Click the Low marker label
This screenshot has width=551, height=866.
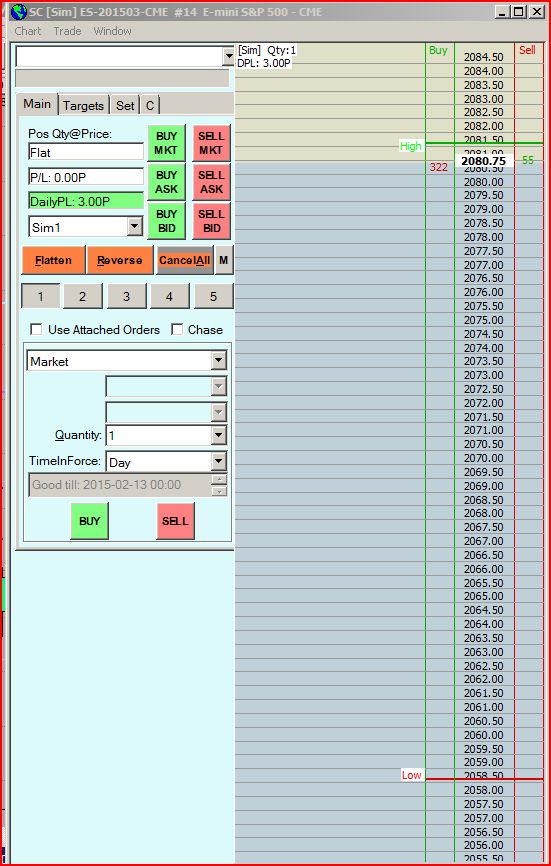(412, 775)
